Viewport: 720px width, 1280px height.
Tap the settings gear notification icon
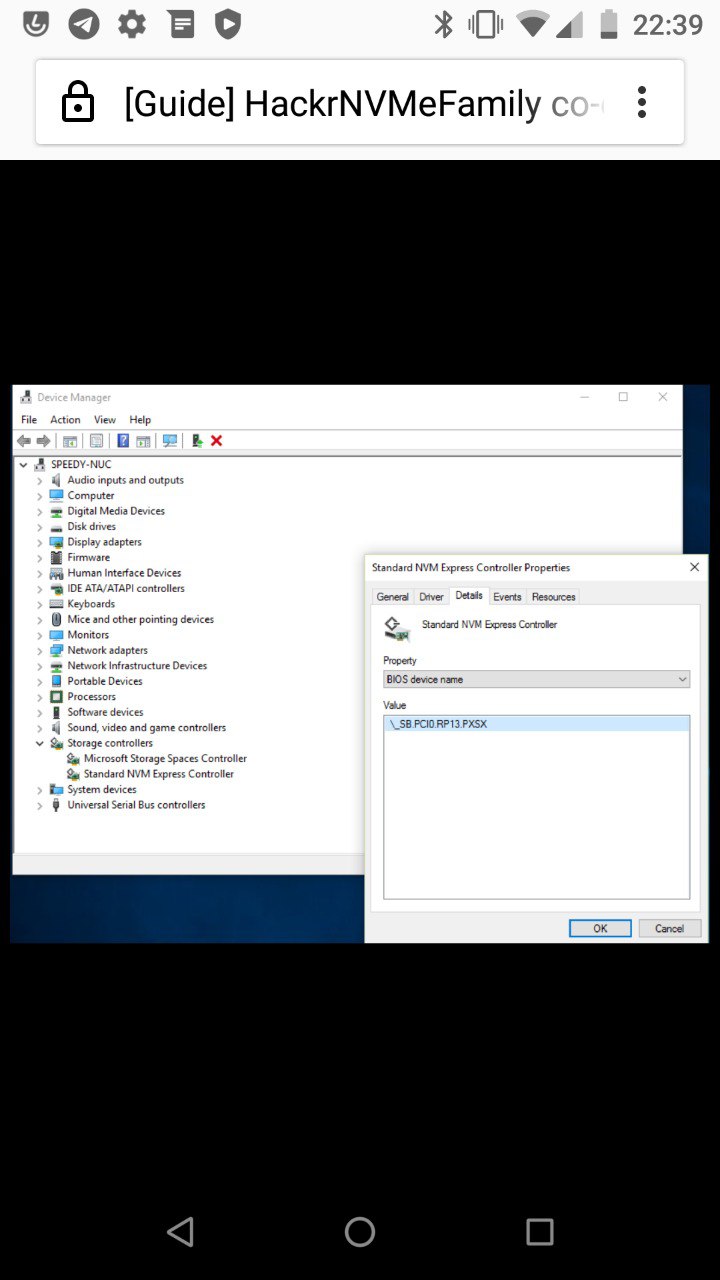coord(132,24)
